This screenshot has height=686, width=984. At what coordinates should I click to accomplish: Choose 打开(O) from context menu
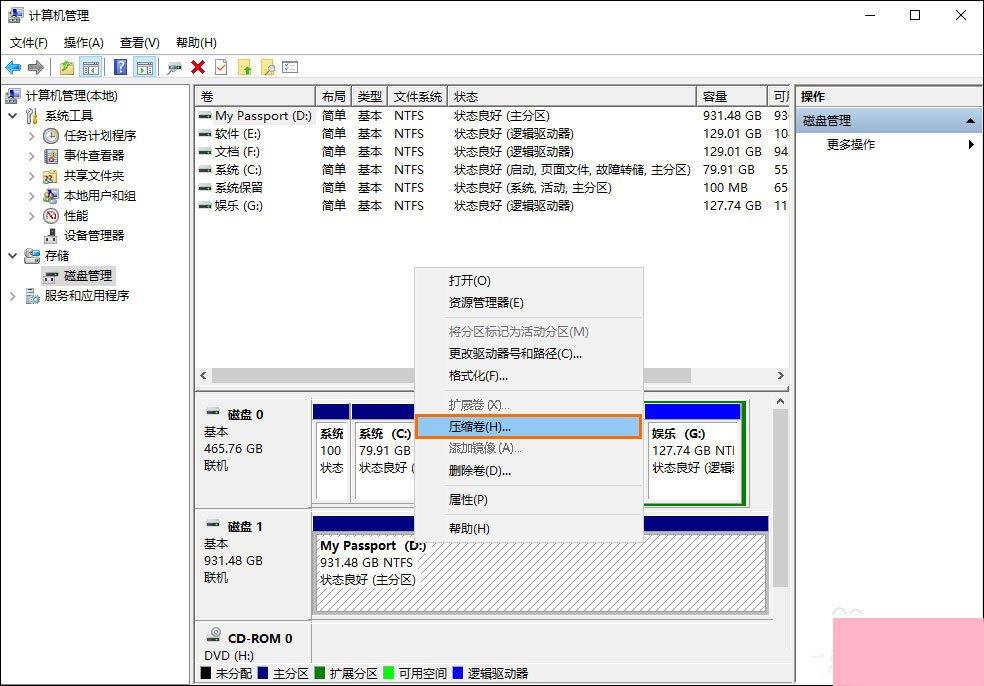point(528,281)
